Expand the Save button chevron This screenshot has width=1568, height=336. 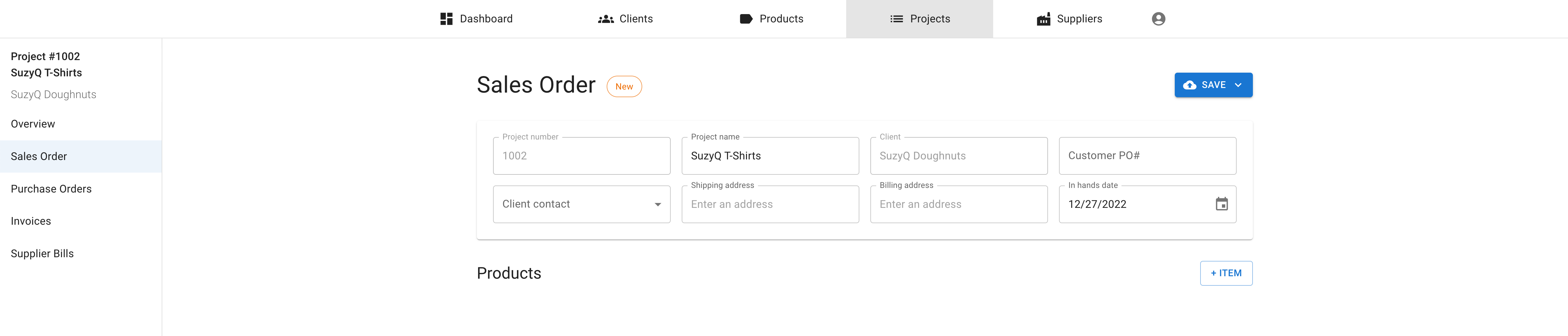(1238, 85)
